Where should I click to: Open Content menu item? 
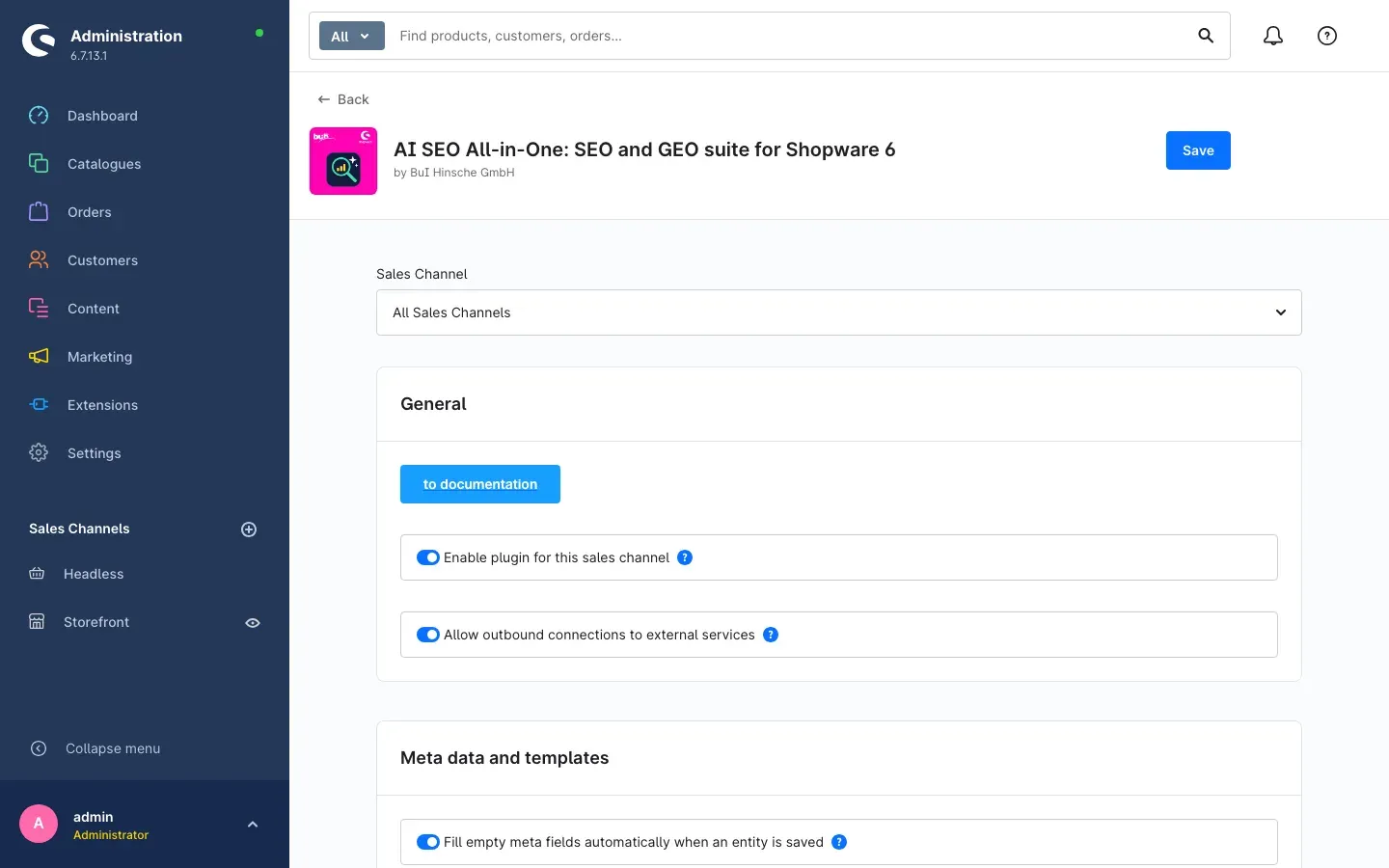tap(94, 309)
